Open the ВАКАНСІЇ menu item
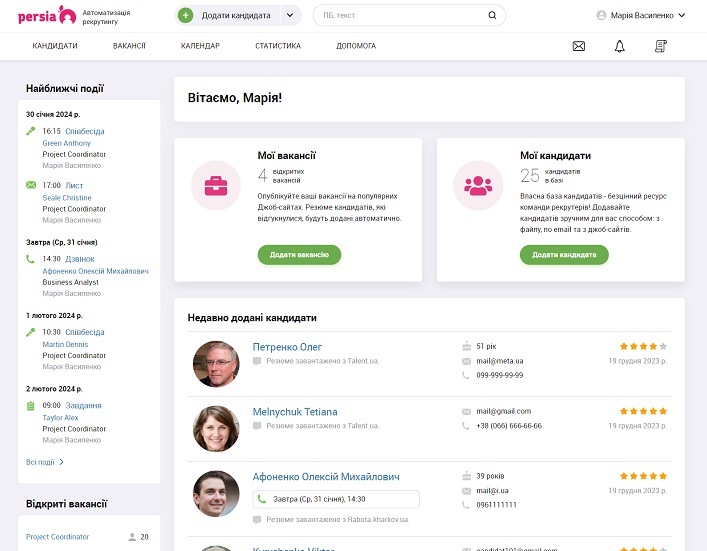Image resolution: width=707 pixels, height=551 pixels. point(129,46)
